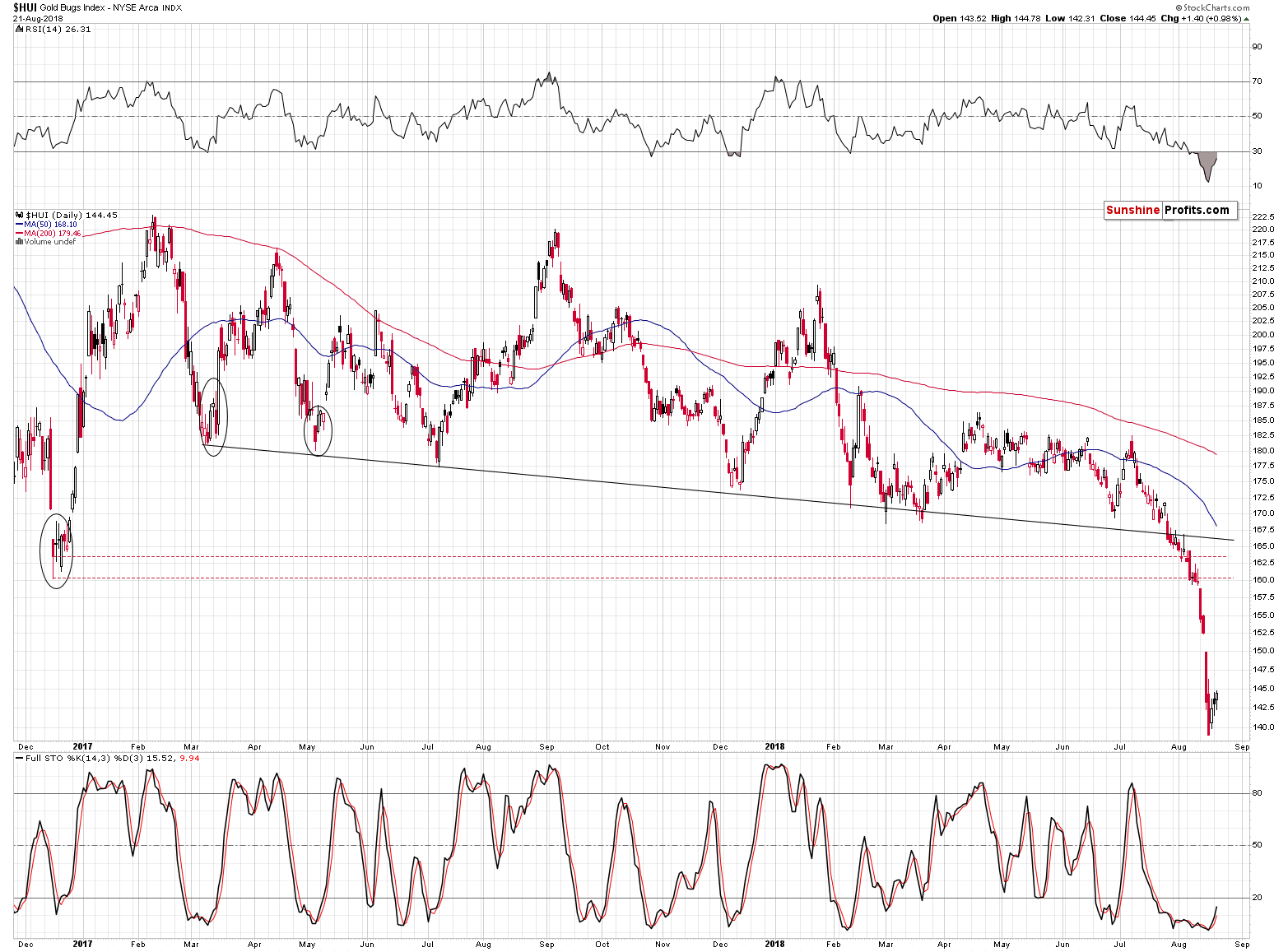The image size is (1288, 952).
Task: Select the Close 144.45 value
Action: click(x=1128, y=18)
